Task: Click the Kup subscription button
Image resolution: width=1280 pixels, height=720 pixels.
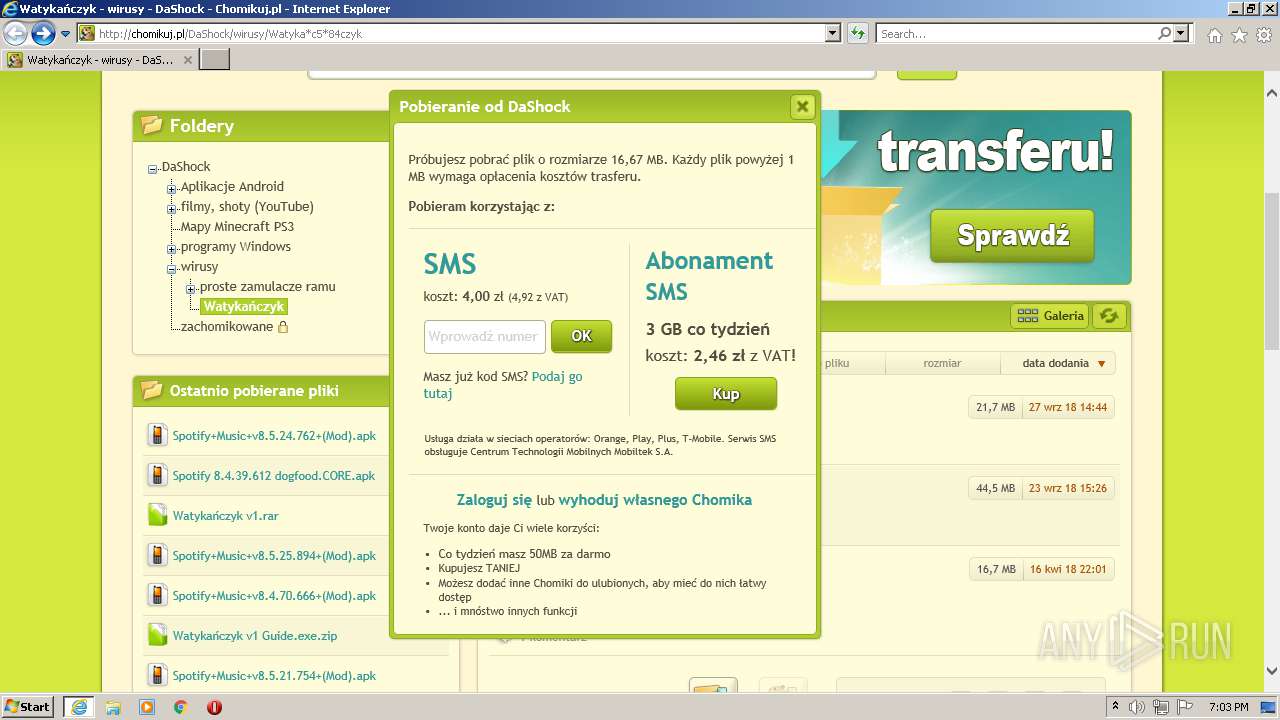Action: [x=726, y=393]
